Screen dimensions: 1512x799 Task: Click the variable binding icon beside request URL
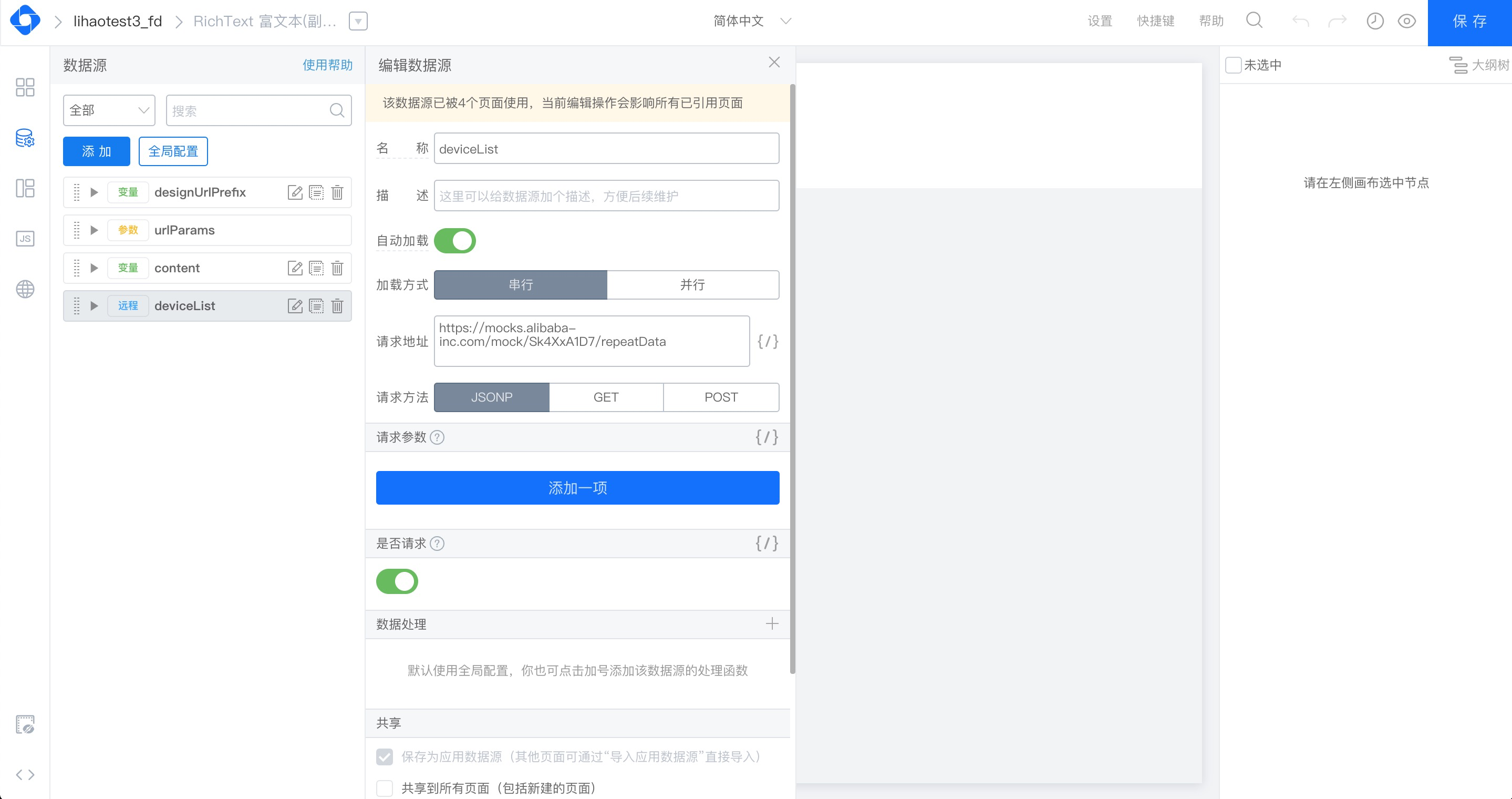point(767,341)
